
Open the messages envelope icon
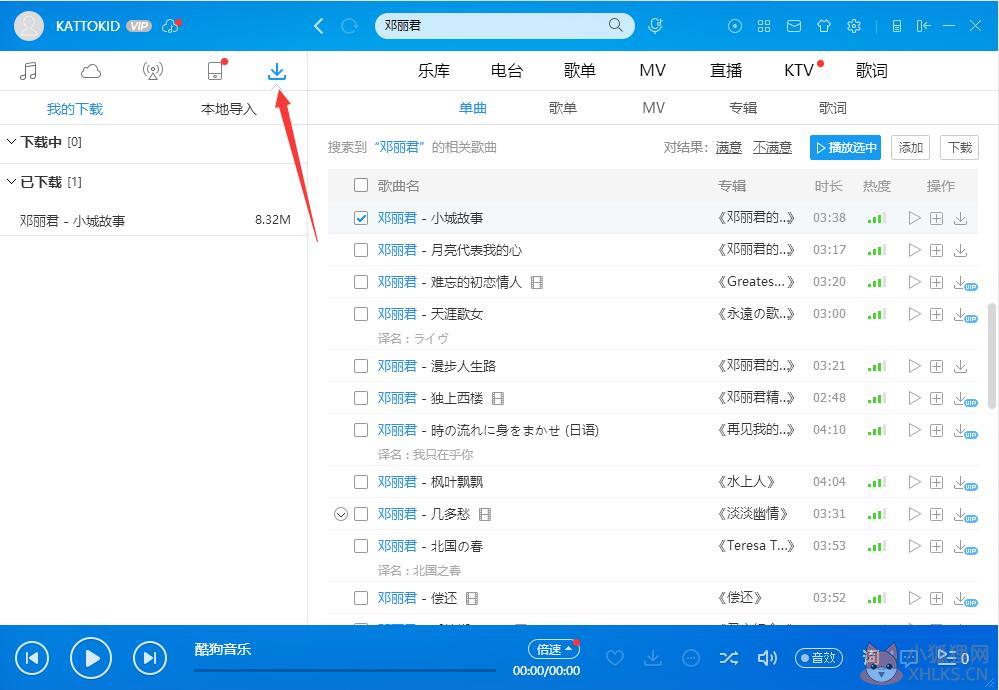(x=794, y=26)
